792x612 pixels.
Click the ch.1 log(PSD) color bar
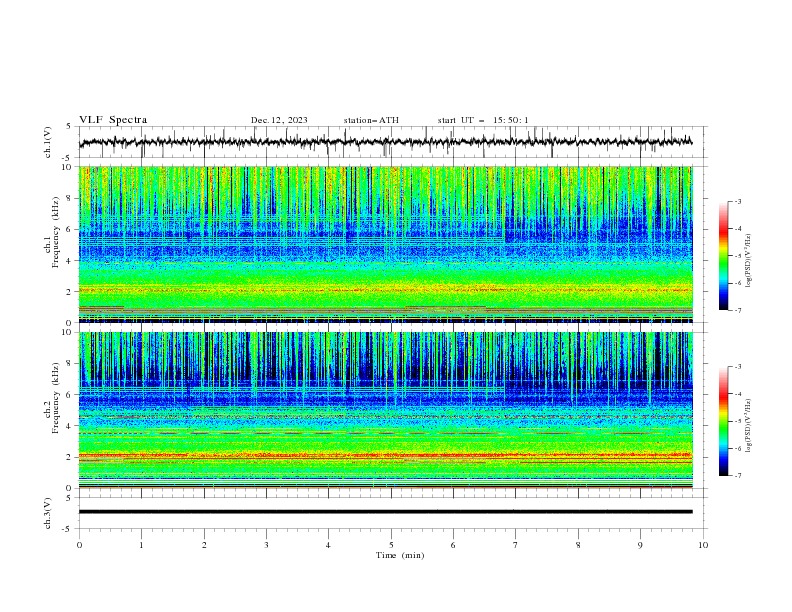pyautogui.click(x=724, y=256)
